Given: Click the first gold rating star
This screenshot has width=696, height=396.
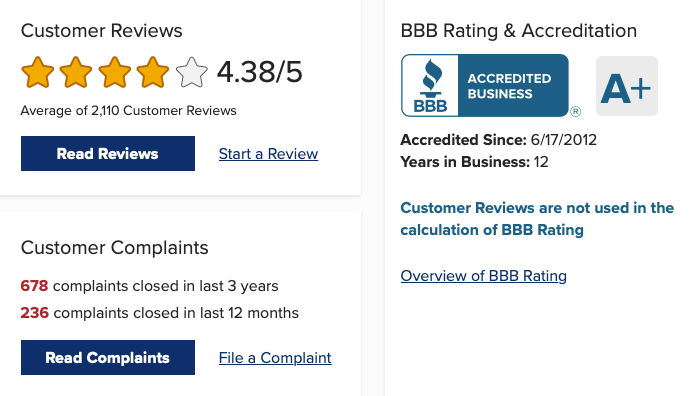Looking at the screenshot, I should coord(37,72).
